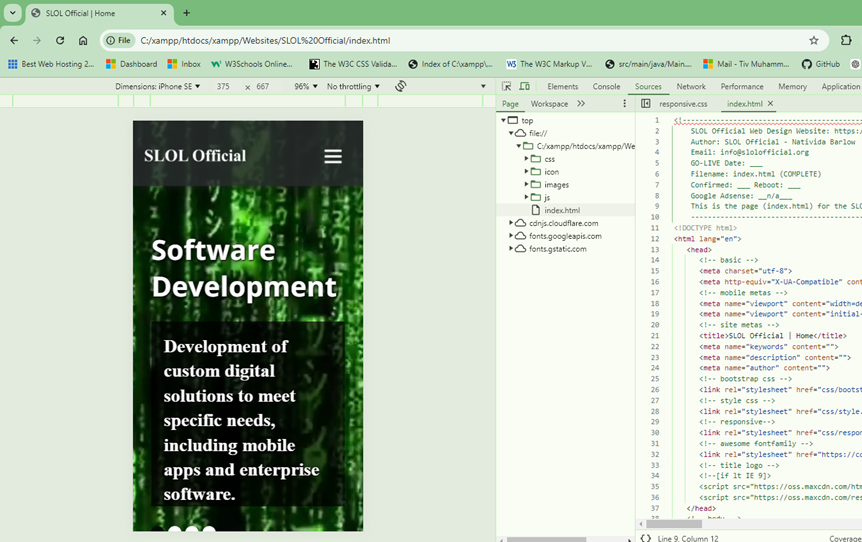Click the browser back arrow

coord(14,41)
